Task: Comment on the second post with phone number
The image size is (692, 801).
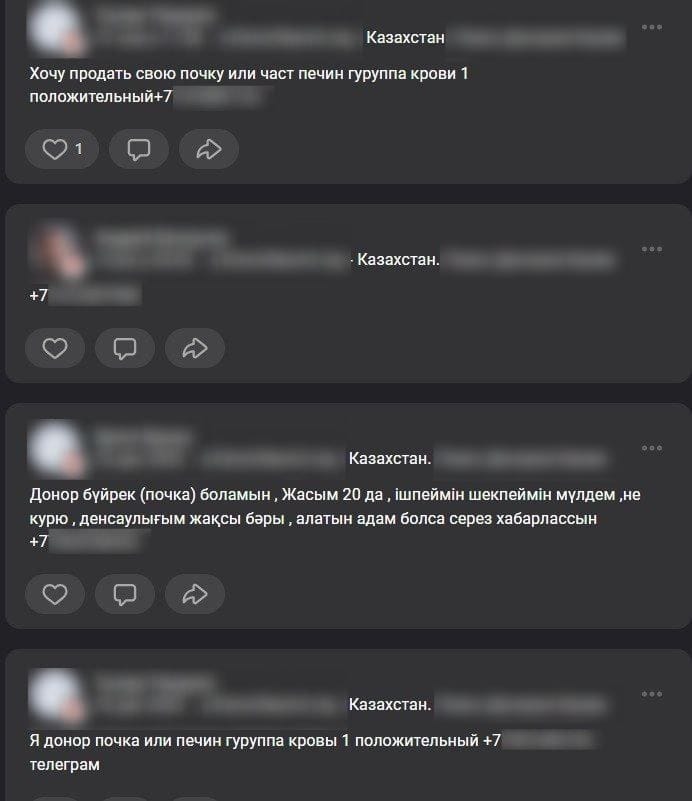Action: click(x=125, y=348)
